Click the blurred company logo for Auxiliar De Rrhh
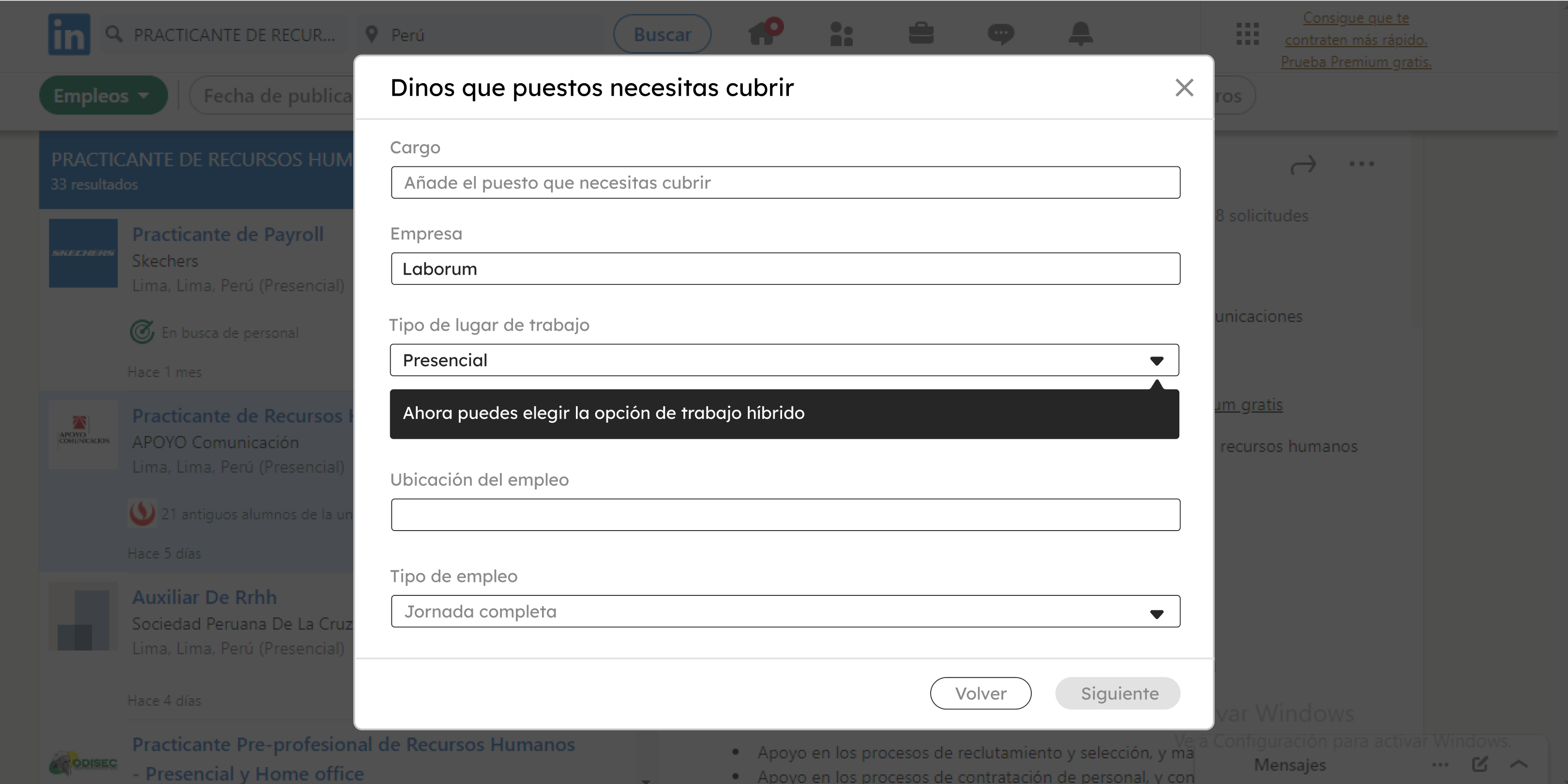 83,616
